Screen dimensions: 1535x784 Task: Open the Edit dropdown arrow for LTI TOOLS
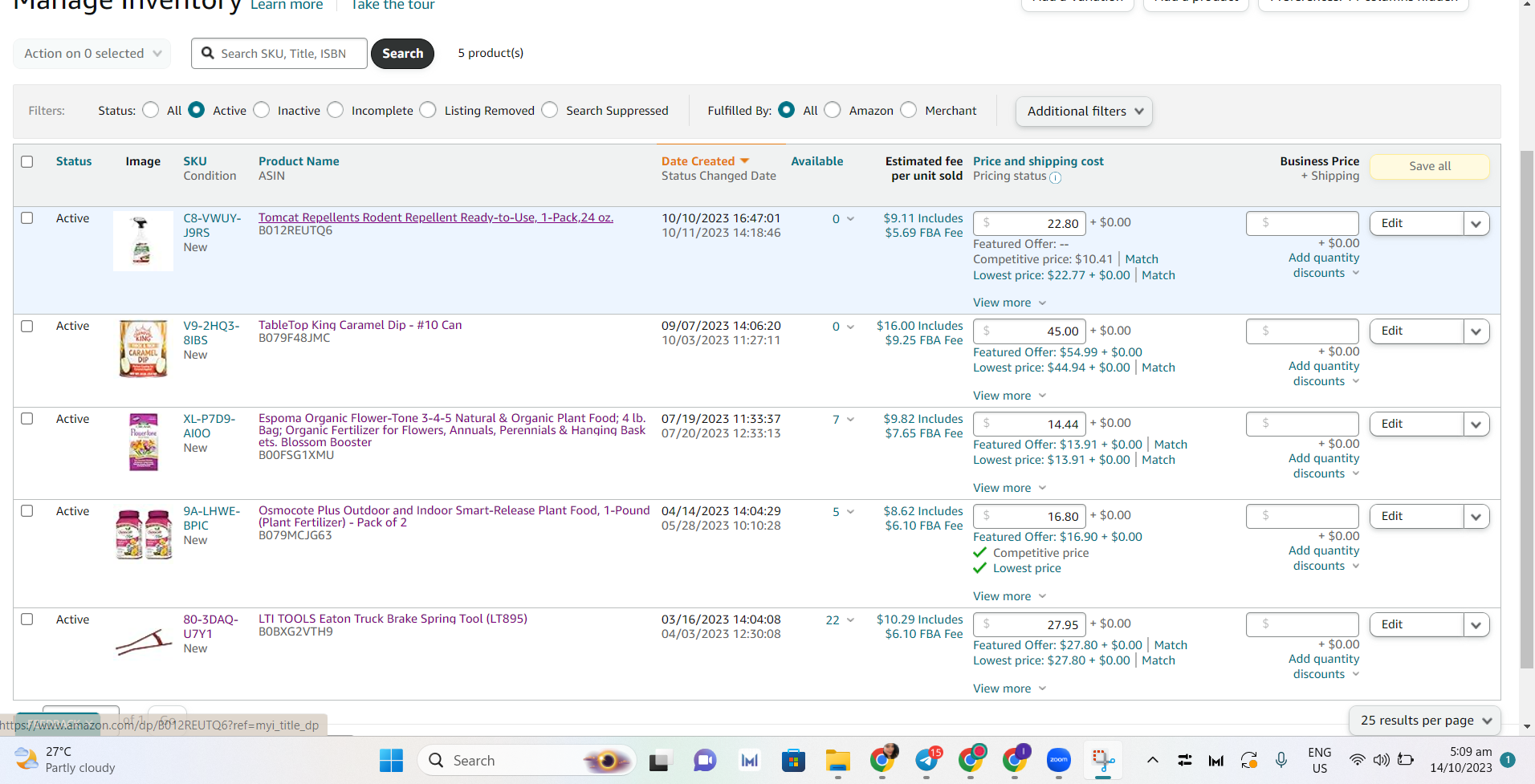point(1476,625)
